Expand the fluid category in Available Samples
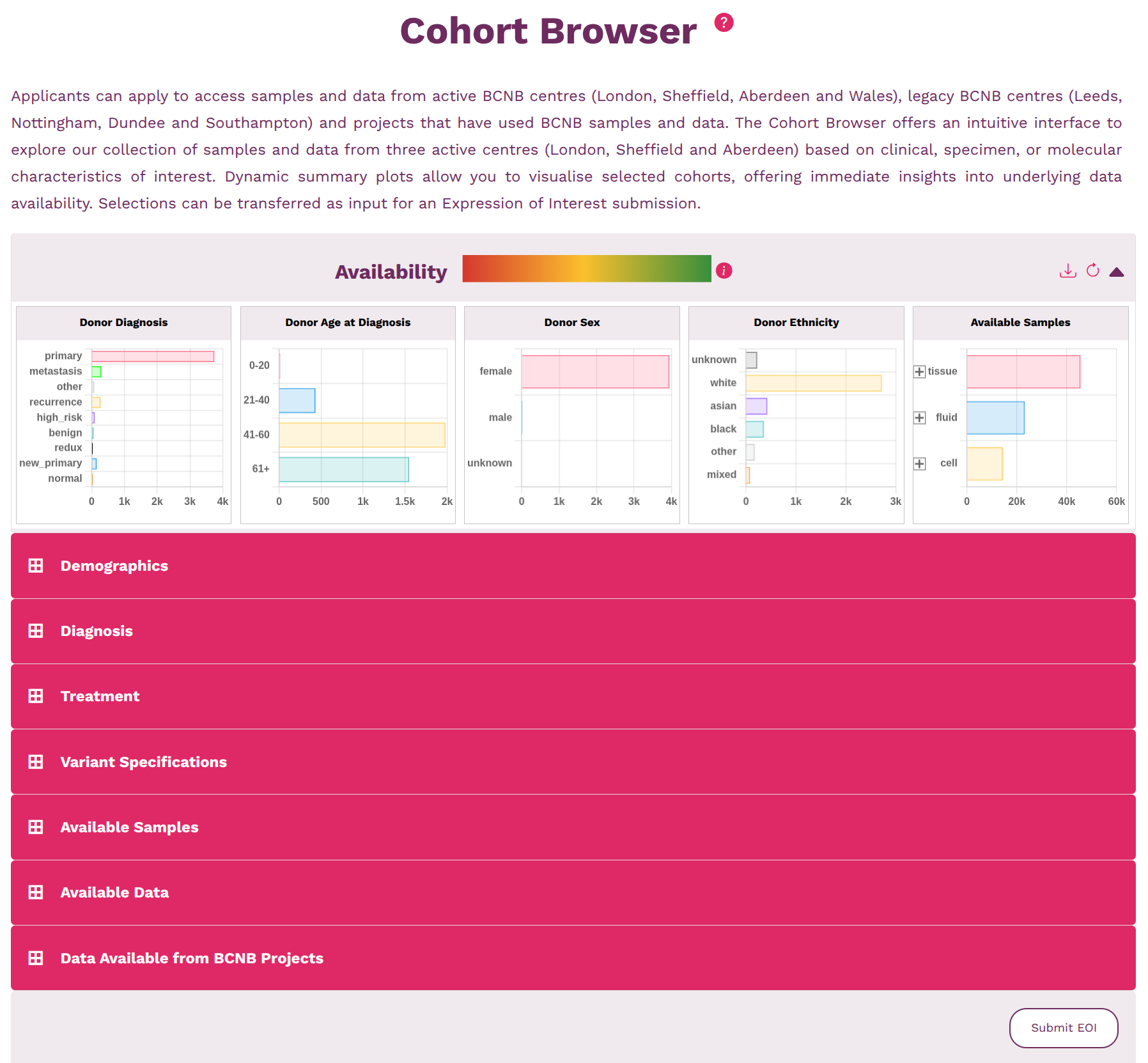Viewport: 1148px width, 1063px height. pos(919,417)
